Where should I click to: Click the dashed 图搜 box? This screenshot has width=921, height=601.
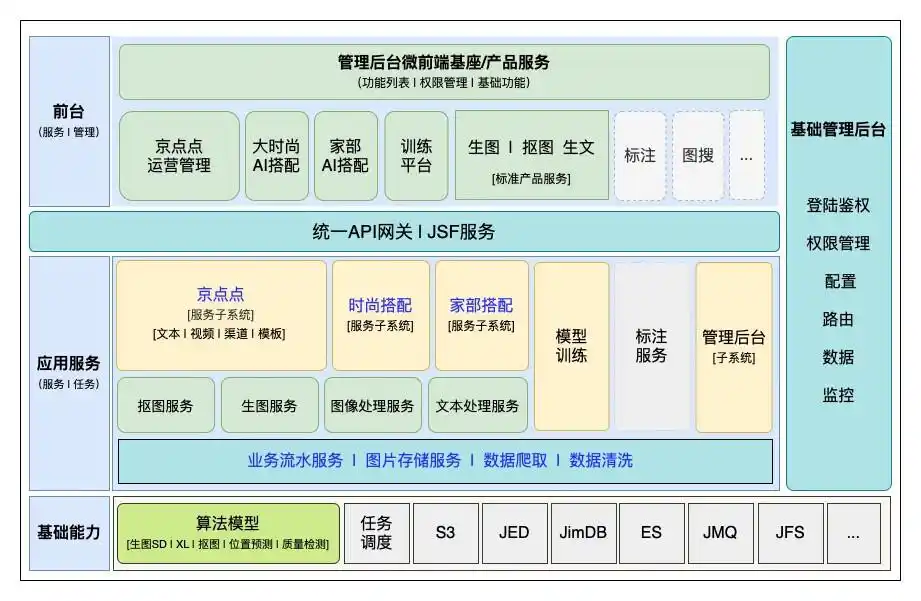pyautogui.click(x=697, y=156)
